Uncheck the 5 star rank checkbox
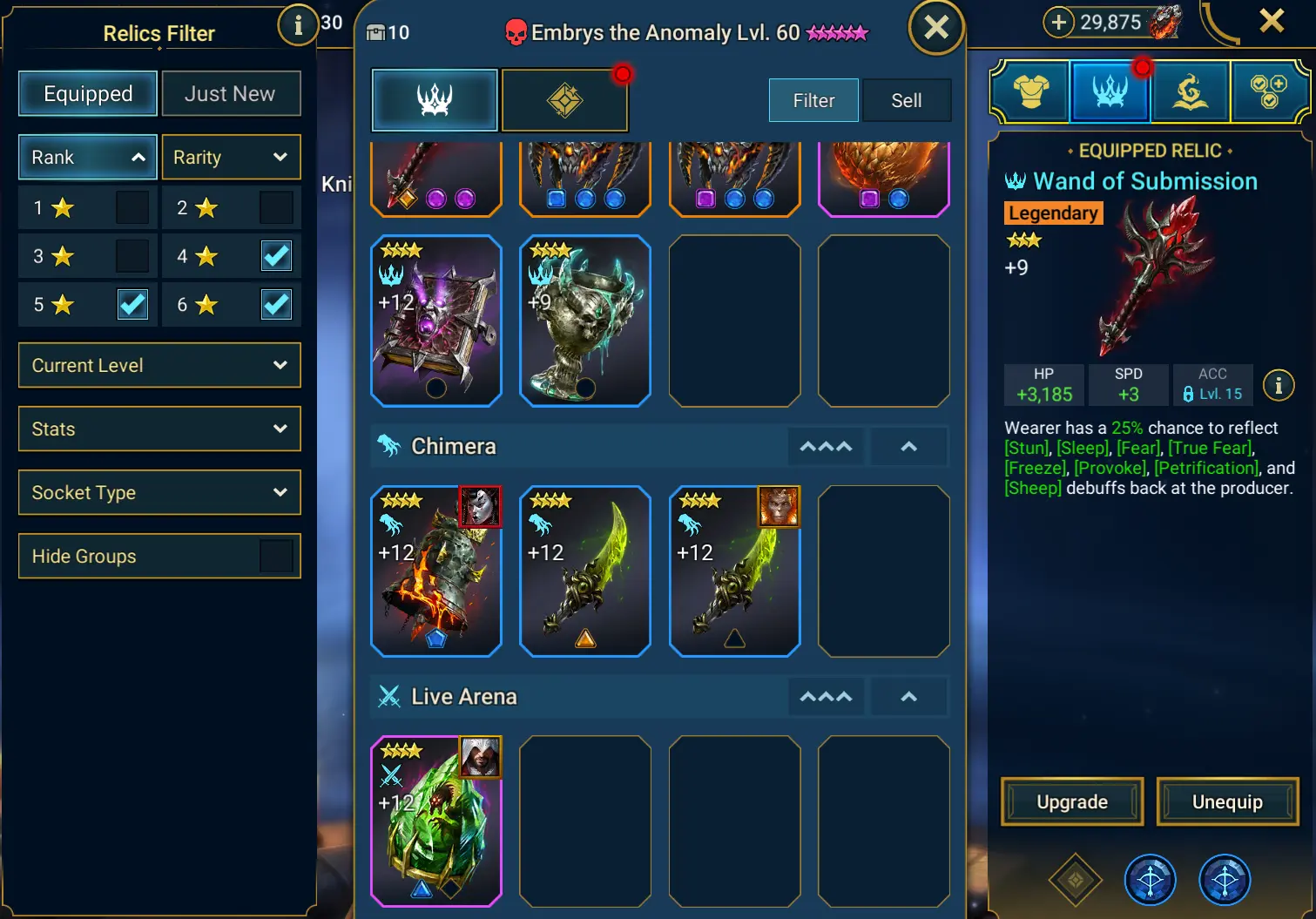 tap(132, 304)
